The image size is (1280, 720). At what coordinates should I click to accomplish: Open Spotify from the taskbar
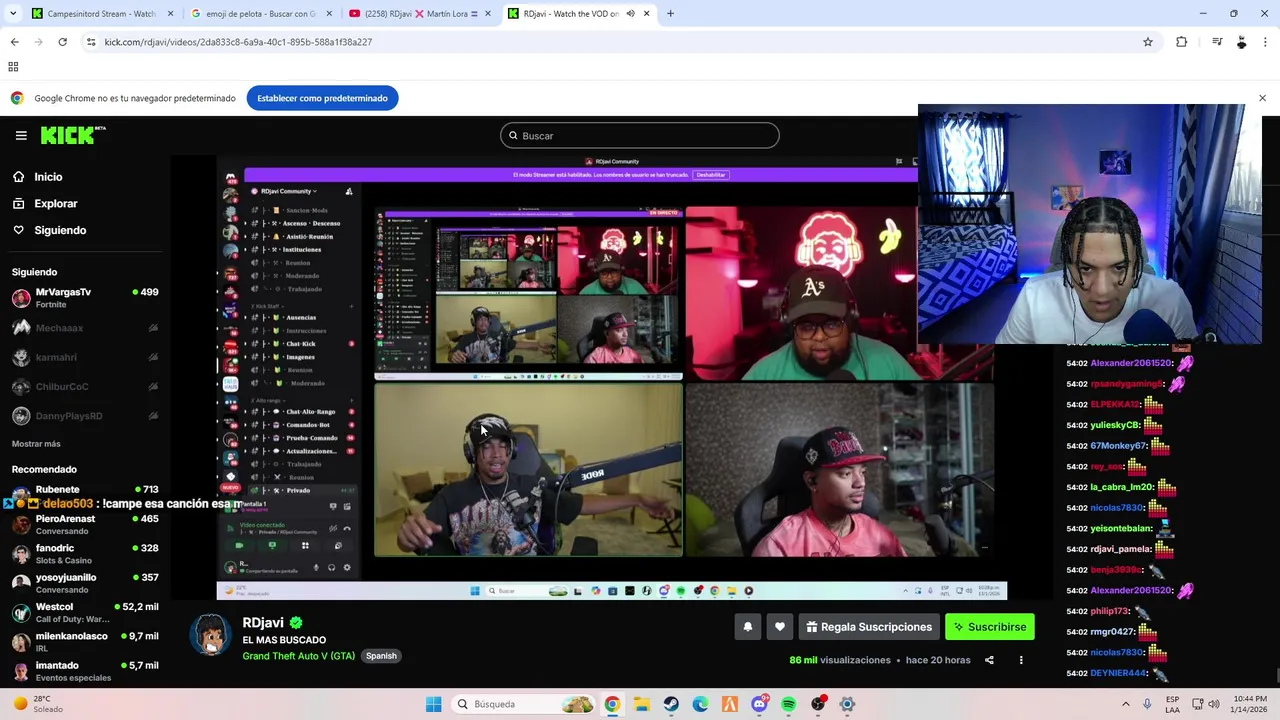[788, 704]
